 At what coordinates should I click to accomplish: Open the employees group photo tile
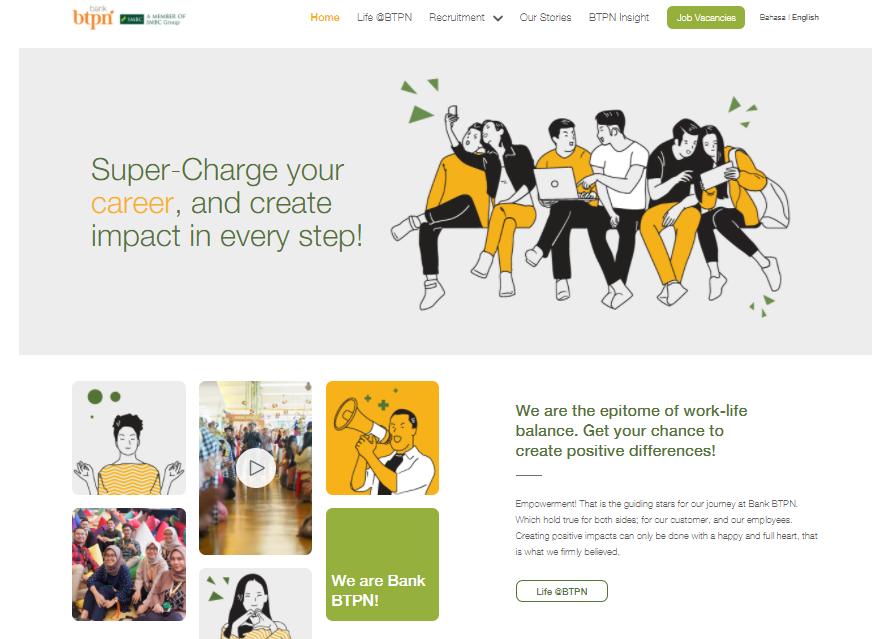tap(129, 564)
